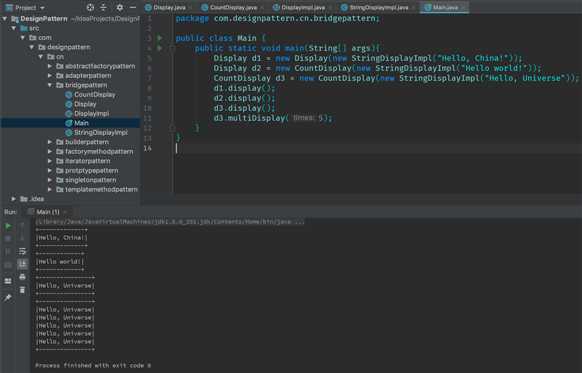Click the print icon in Run toolbar
The image size is (582, 373).
click(22, 277)
